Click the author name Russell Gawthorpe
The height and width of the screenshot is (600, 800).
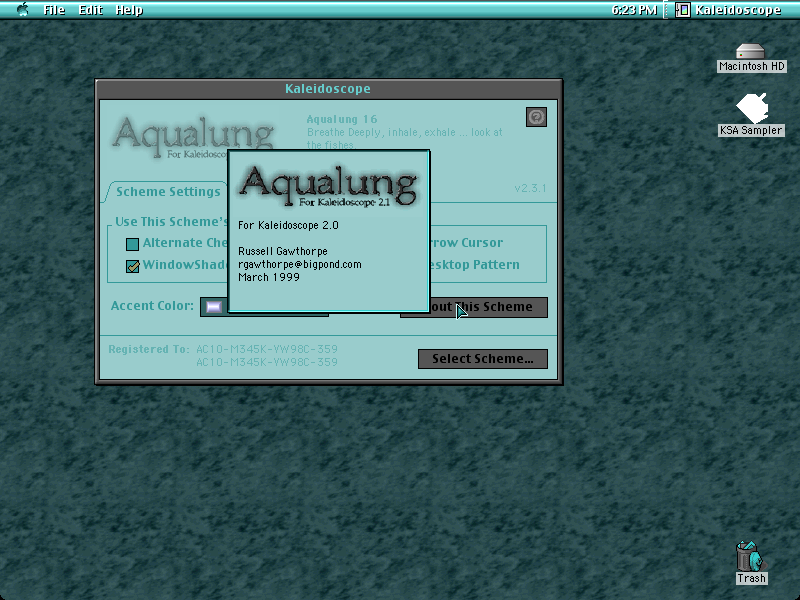[x=283, y=251]
